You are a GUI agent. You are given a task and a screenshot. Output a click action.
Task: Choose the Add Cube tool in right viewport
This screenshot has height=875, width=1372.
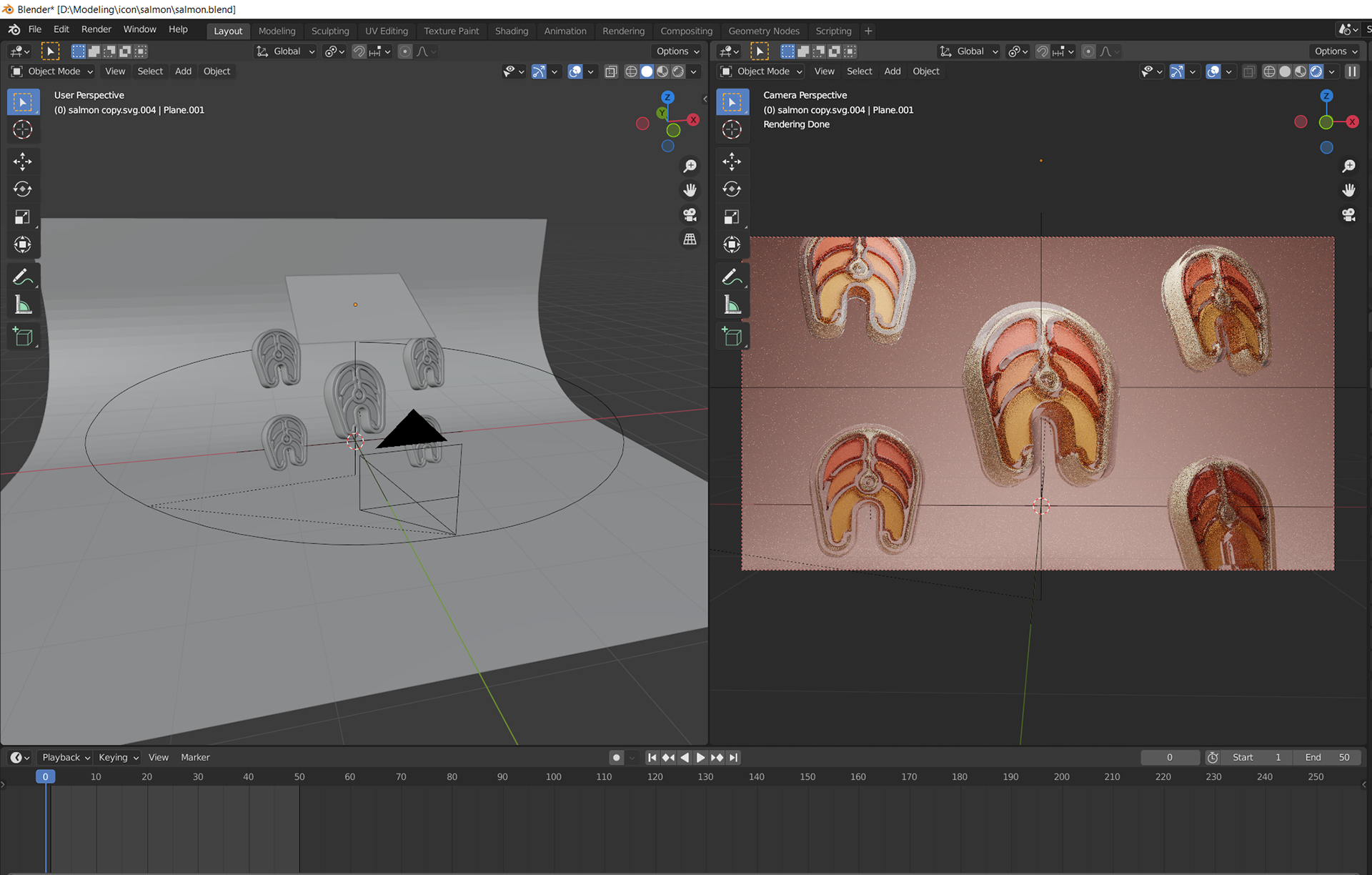[732, 337]
